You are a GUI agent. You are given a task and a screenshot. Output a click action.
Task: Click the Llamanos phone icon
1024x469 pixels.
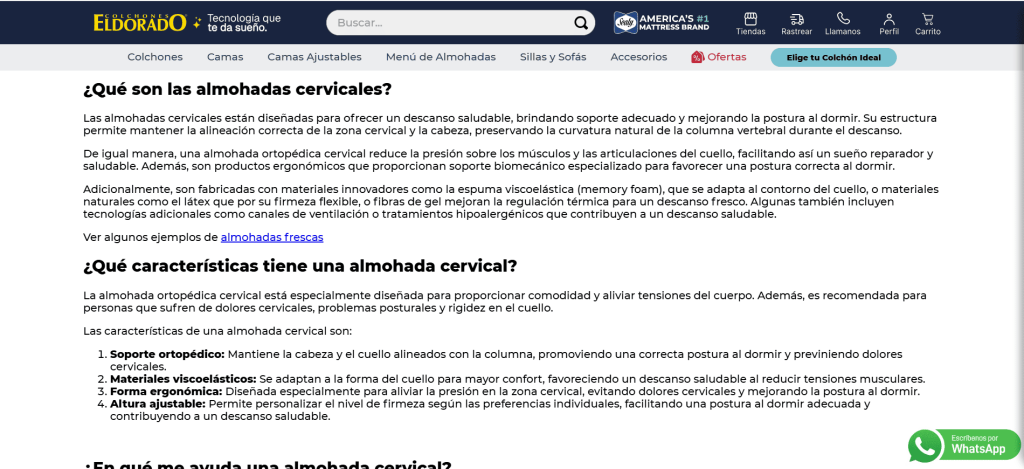[x=842, y=19]
